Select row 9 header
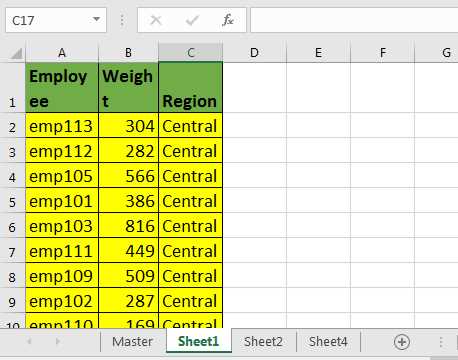 [x=13, y=301]
